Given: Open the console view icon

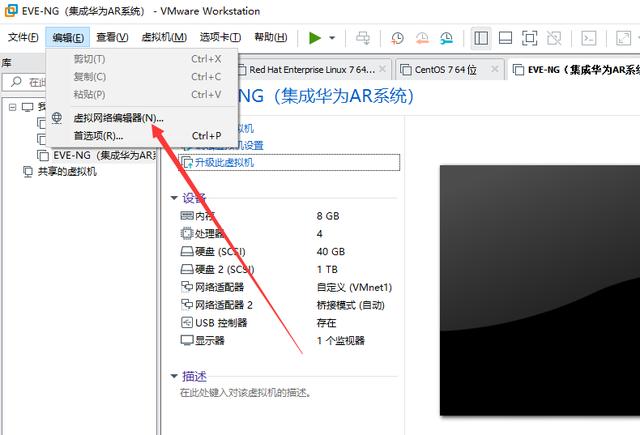Looking at the screenshot, I should 589,38.
